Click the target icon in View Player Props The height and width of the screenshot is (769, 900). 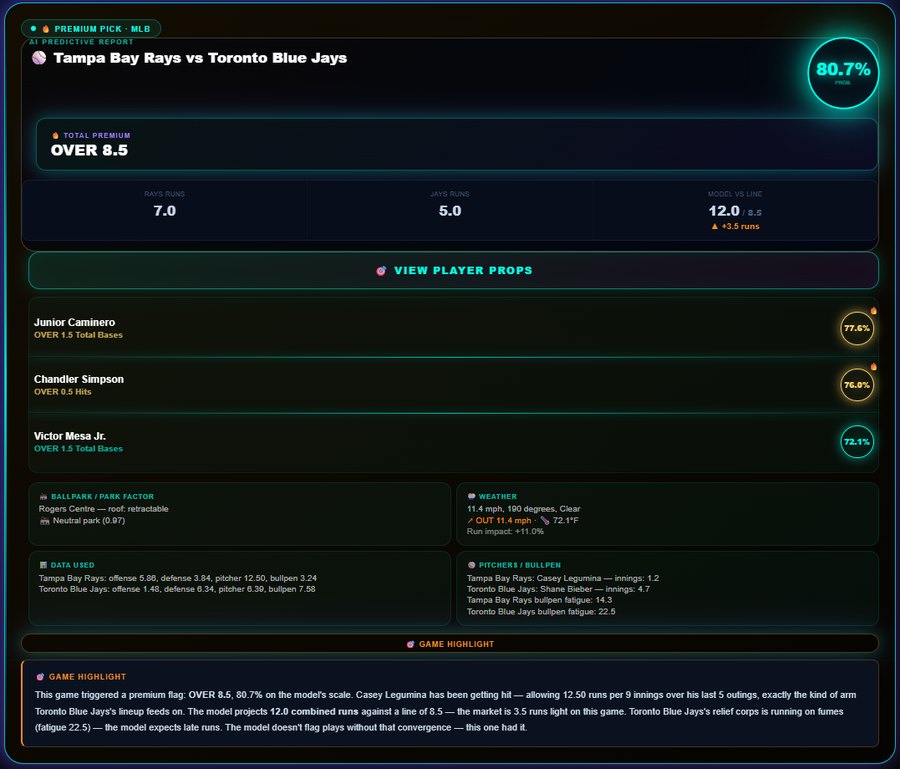(381, 270)
